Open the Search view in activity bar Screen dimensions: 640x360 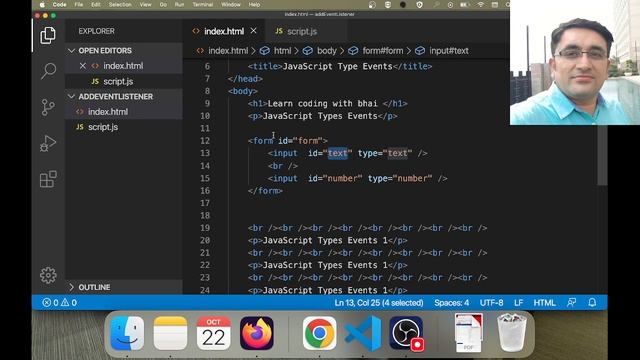pyautogui.click(x=48, y=71)
